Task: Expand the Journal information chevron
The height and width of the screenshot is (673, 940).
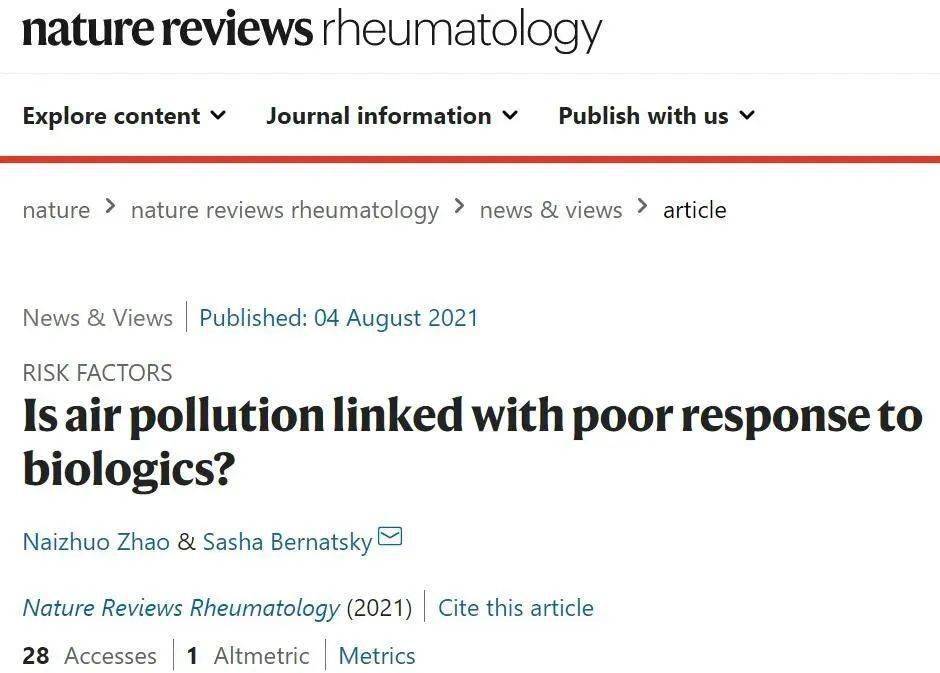Action: 510,116
